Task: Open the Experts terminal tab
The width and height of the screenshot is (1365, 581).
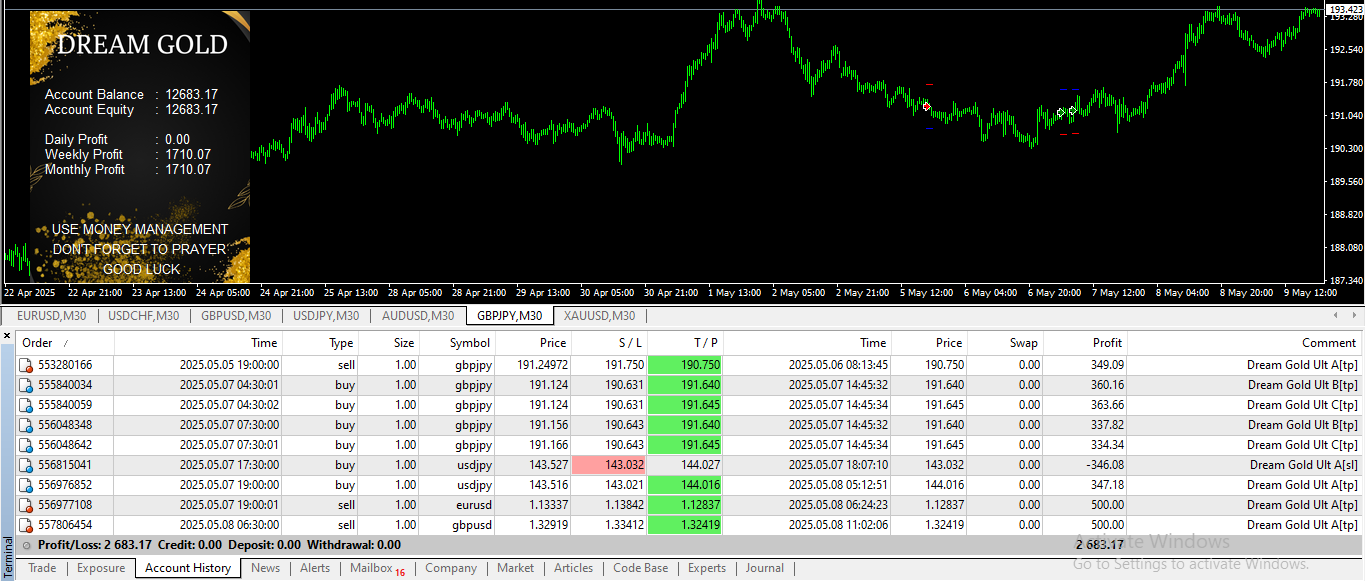Action: click(x=706, y=568)
